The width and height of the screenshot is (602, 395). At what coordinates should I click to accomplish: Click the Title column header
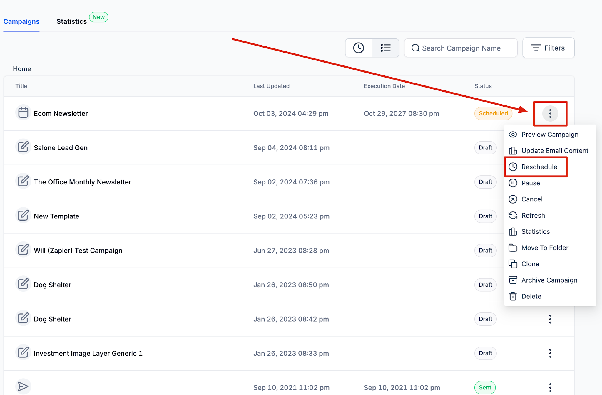click(22, 86)
